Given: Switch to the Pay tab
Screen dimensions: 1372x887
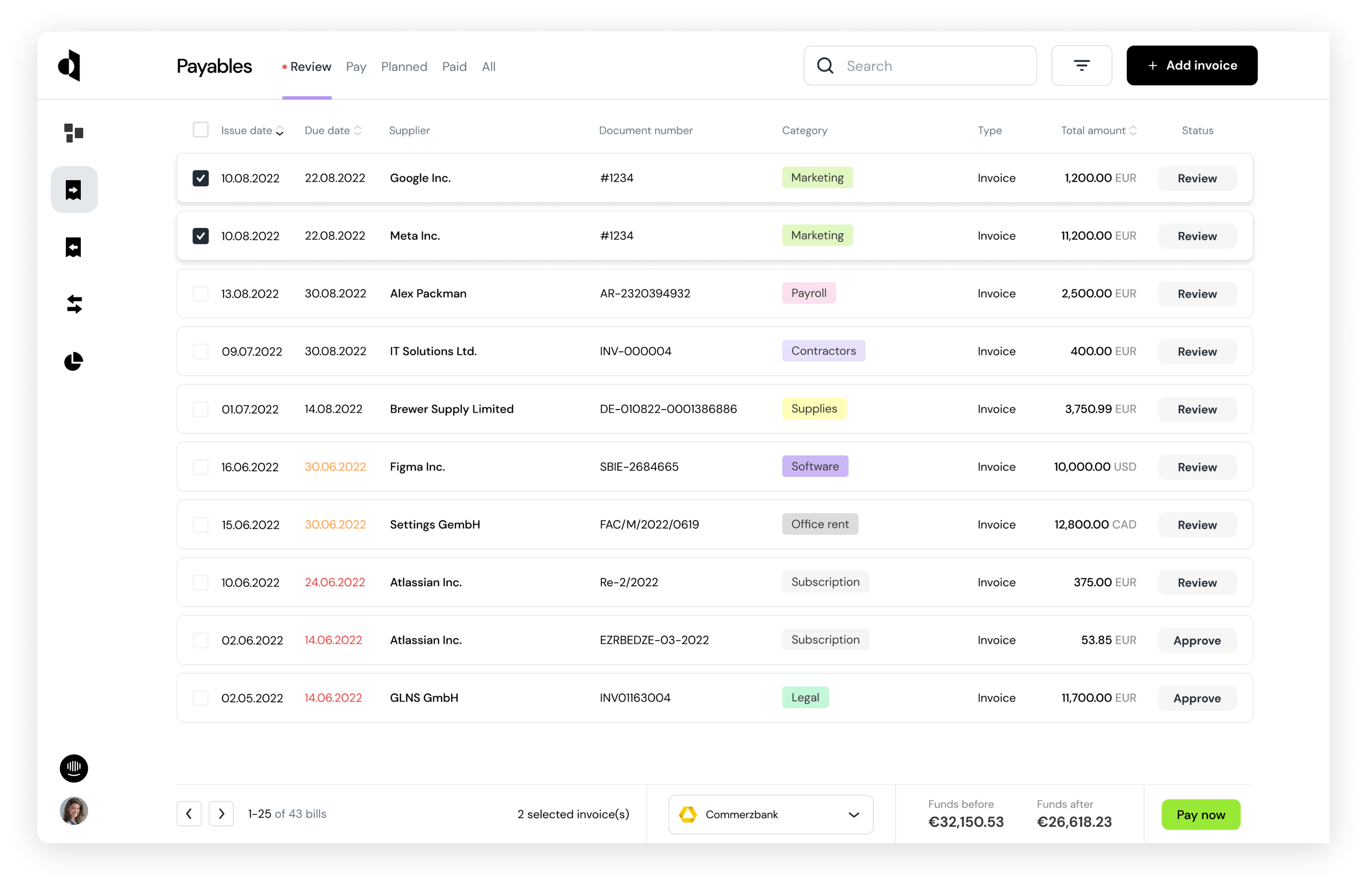Looking at the screenshot, I should (x=356, y=67).
